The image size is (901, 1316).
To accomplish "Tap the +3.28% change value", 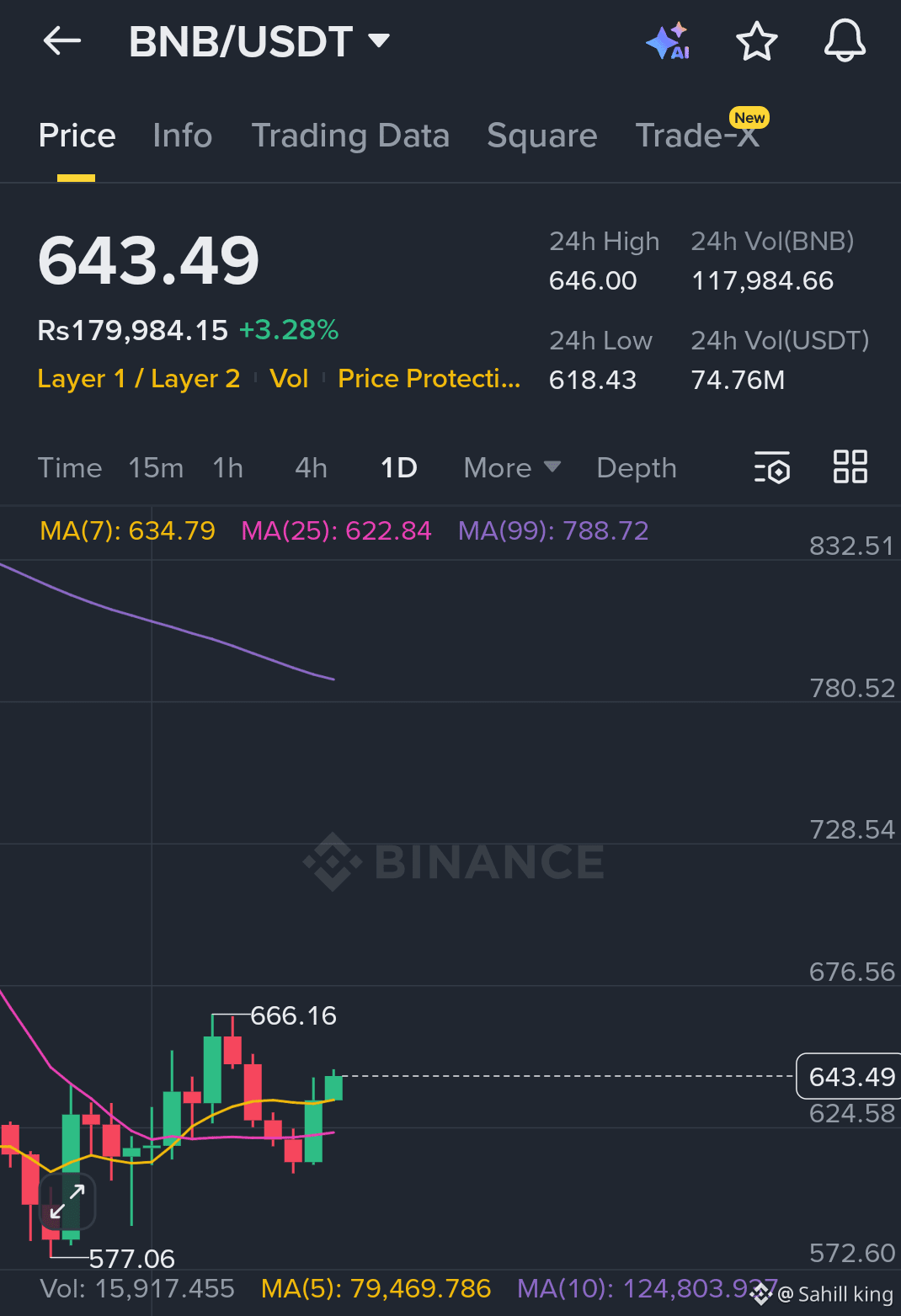I will pyautogui.click(x=289, y=330).
